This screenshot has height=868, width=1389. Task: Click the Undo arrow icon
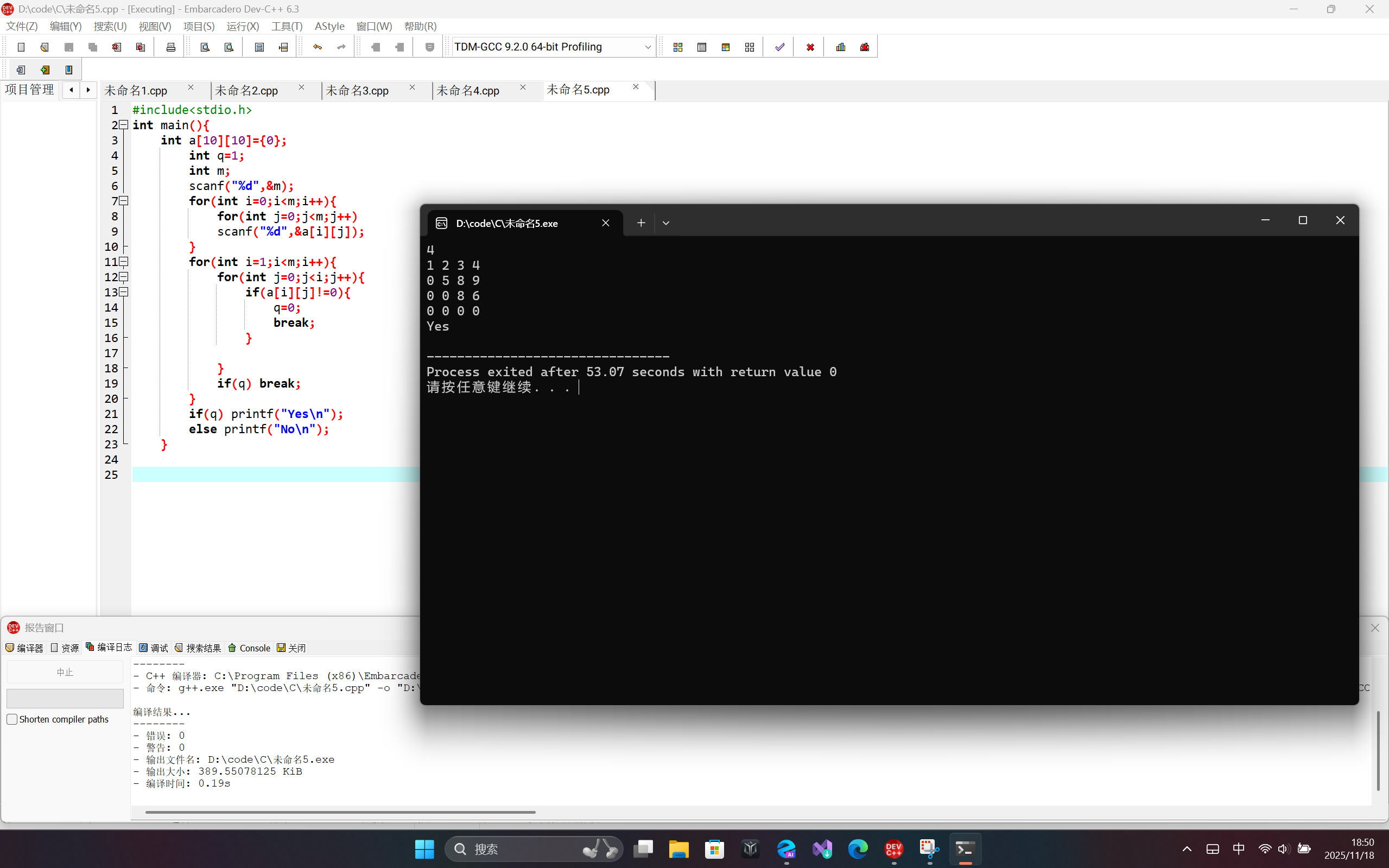pos(318,47)
